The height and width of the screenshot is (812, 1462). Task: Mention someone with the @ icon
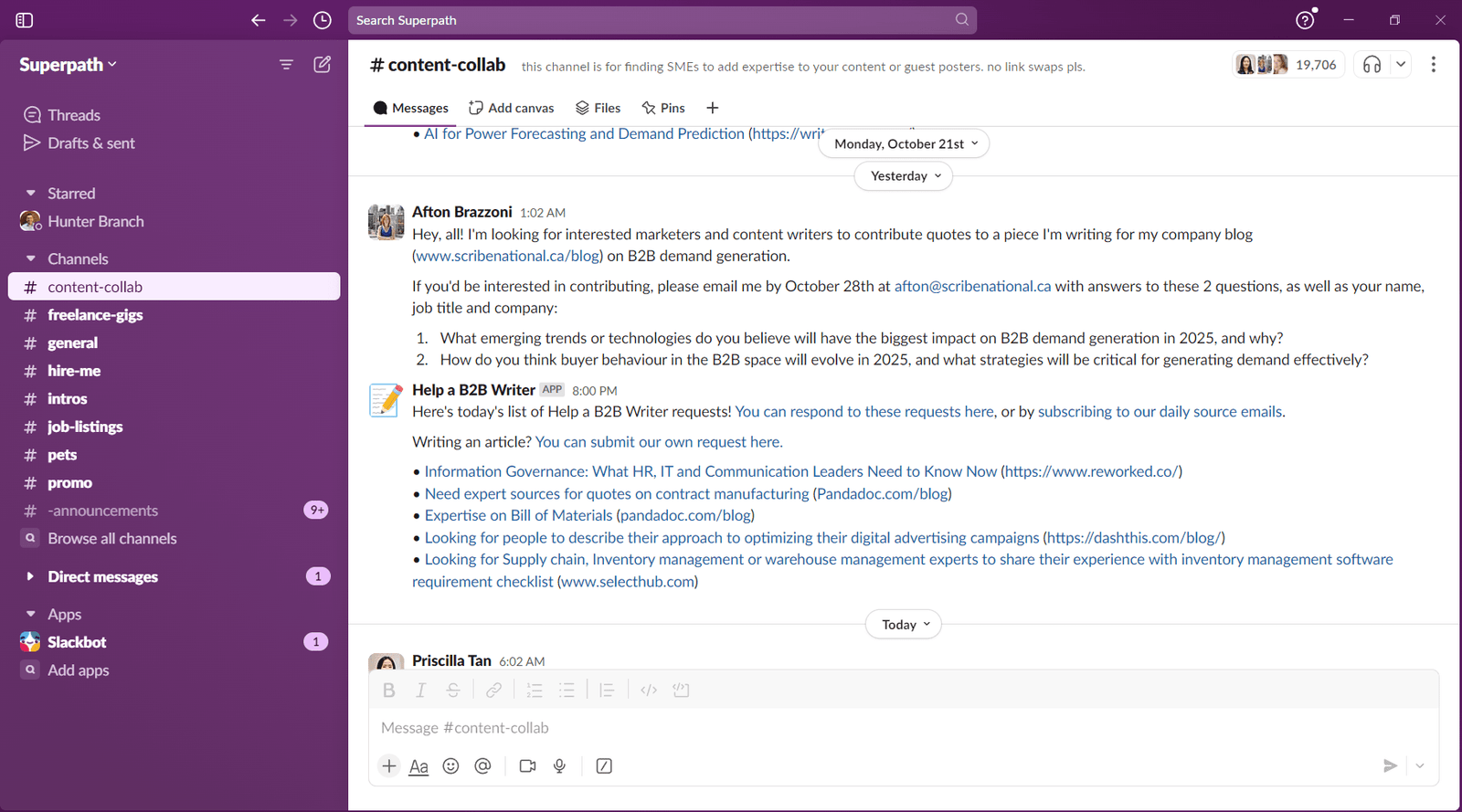[x=482, y=766]
